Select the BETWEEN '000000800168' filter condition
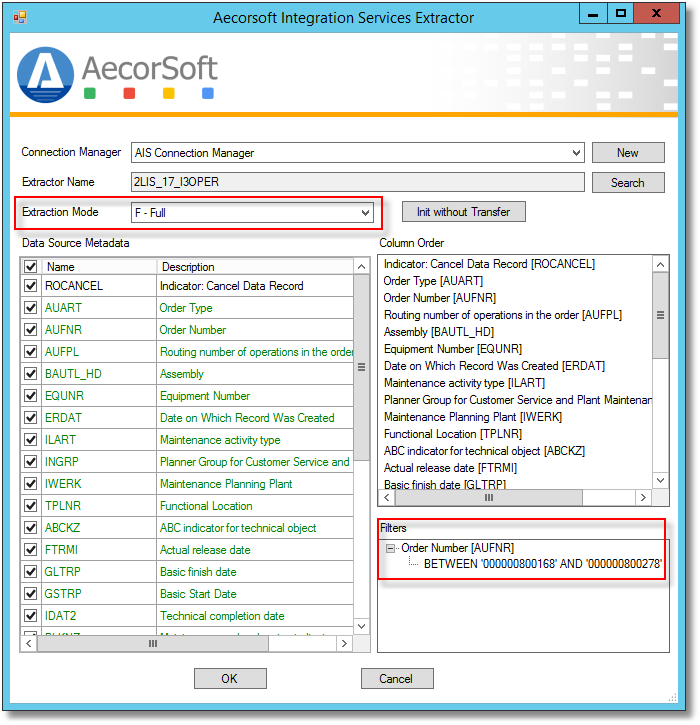700x725 pixels. coord(543,564)
